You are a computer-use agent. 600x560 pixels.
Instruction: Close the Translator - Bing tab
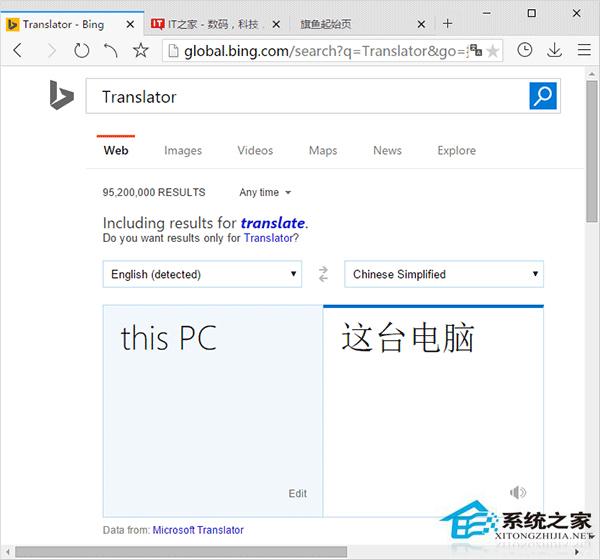click(x=130, y=24)
